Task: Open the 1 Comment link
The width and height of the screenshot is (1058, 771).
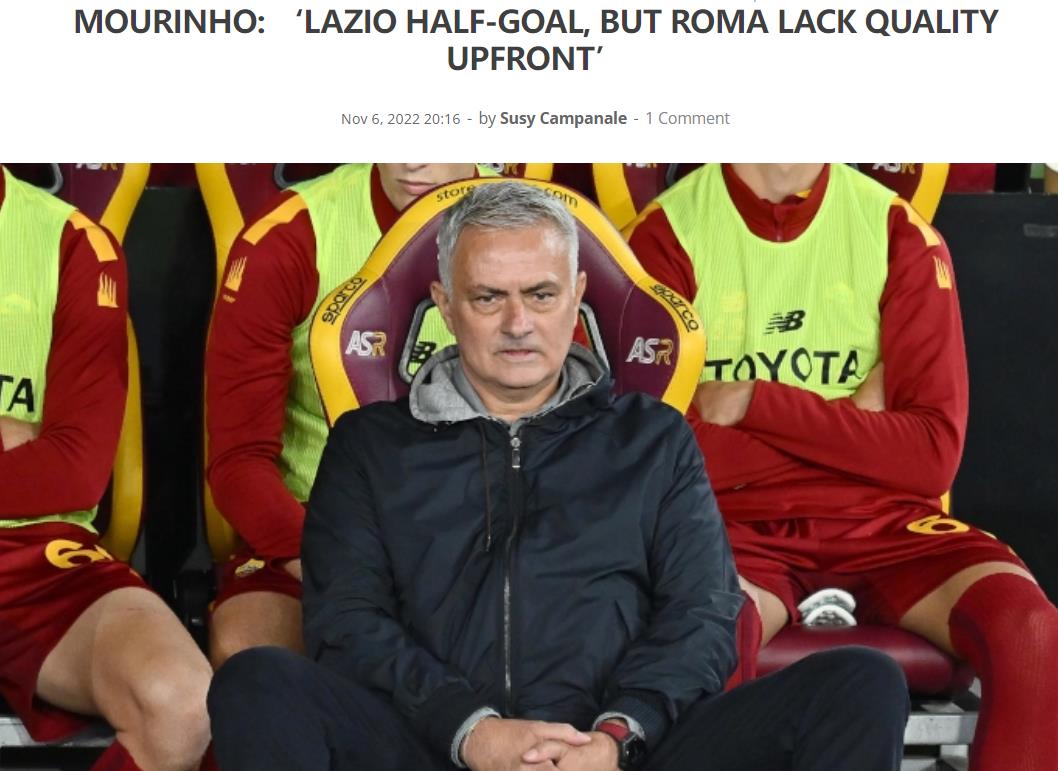Action: click(x=687, y=118)
